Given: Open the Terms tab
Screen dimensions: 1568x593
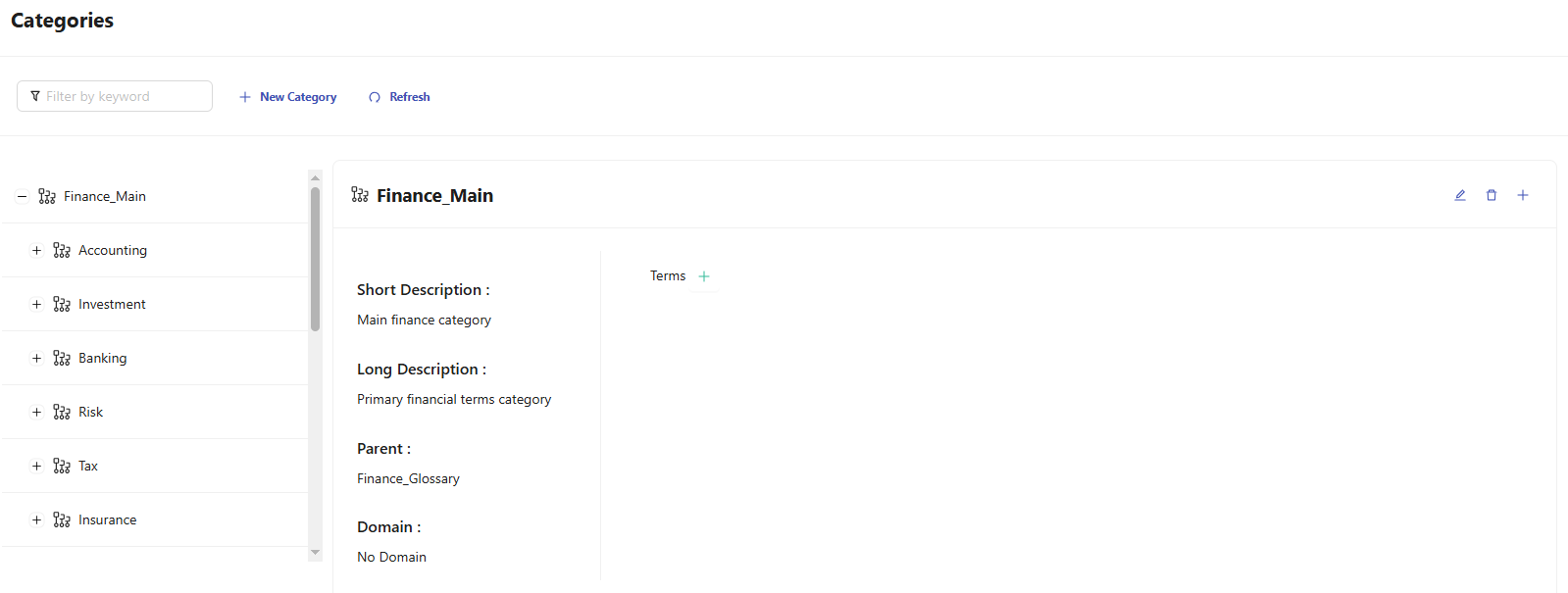Looking at the screenshot, I should coord(668,276).
